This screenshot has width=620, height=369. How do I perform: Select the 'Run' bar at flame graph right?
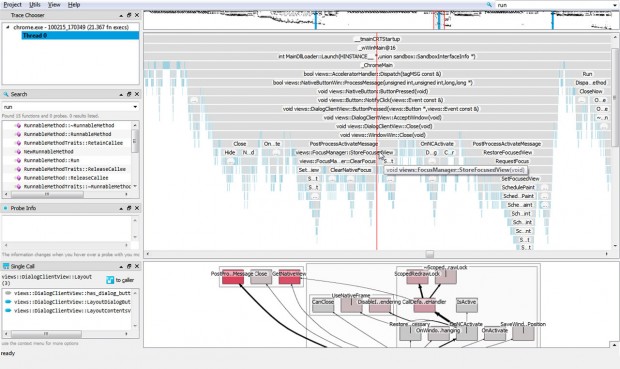587,74
